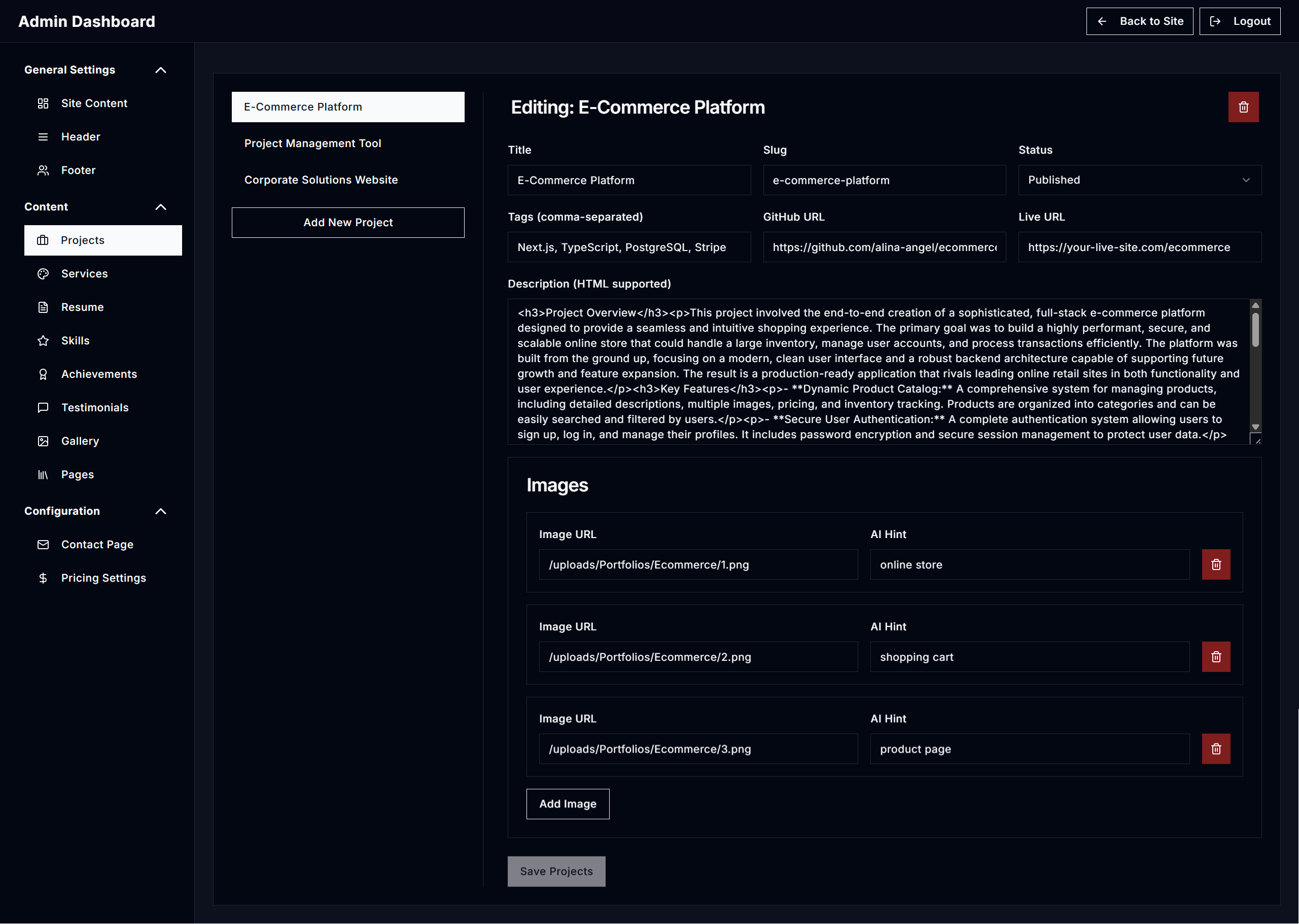Open Gallery from the sidebar icon
The width and height of the screenshot is (1299, 924).
coord(43,441)
